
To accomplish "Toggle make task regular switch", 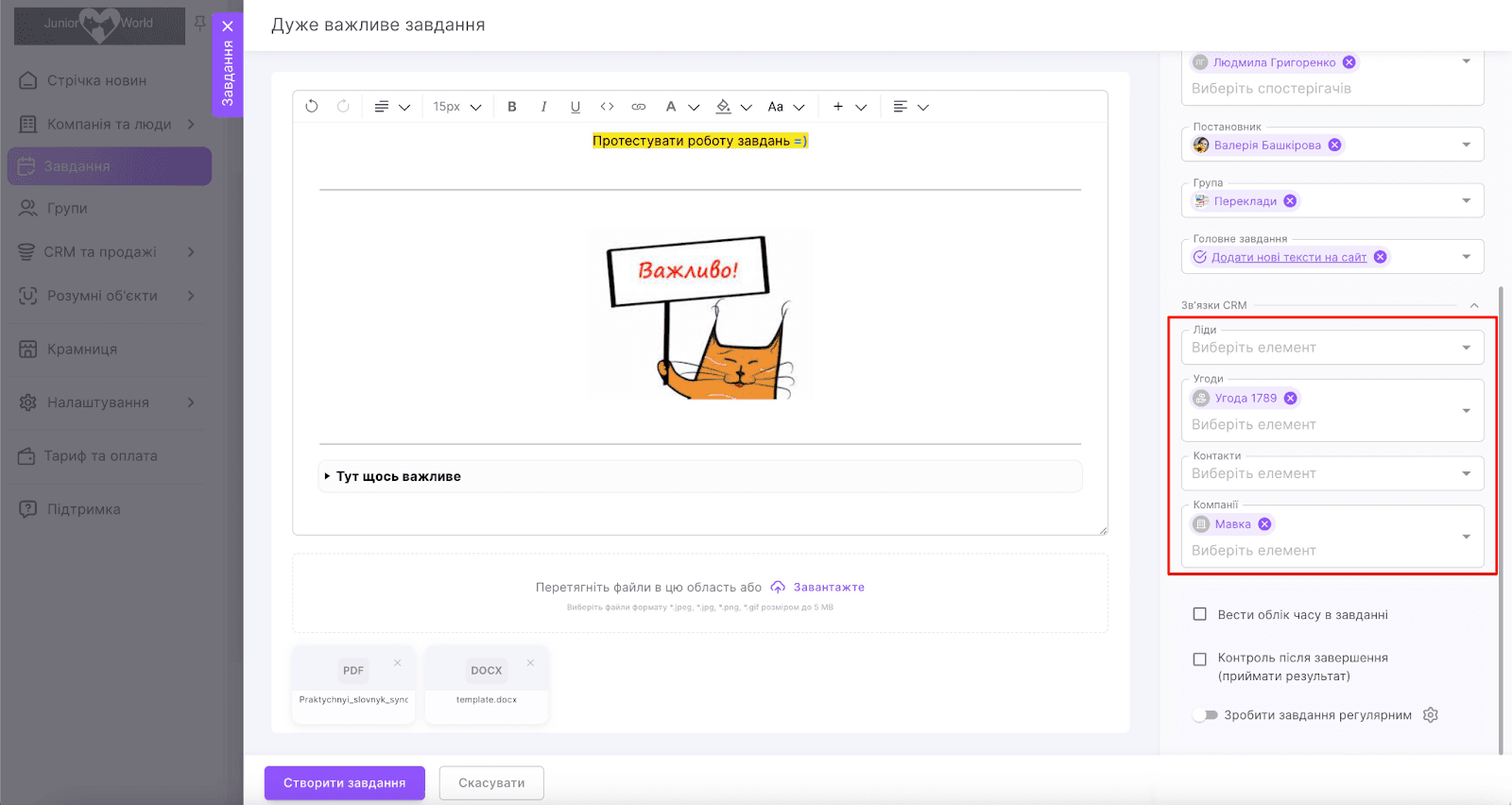I will tap(1206, 715).
